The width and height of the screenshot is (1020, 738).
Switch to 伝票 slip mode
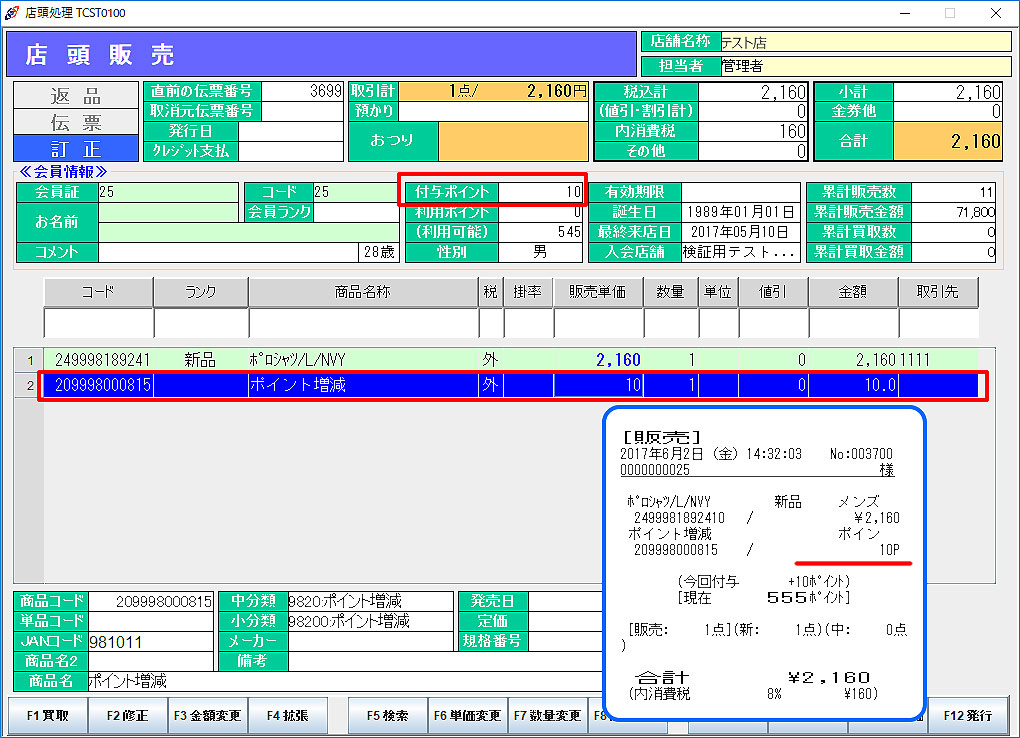click(76, 122)
